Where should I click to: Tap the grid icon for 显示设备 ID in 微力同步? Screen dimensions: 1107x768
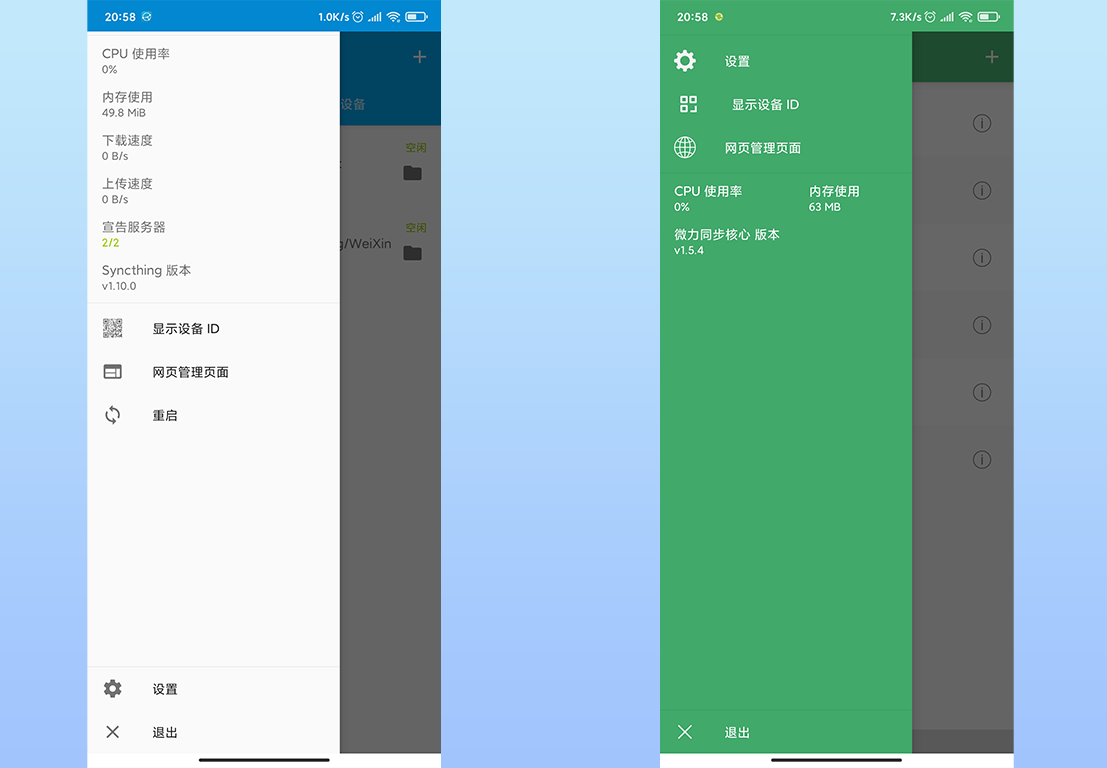[x=688, y=103]
